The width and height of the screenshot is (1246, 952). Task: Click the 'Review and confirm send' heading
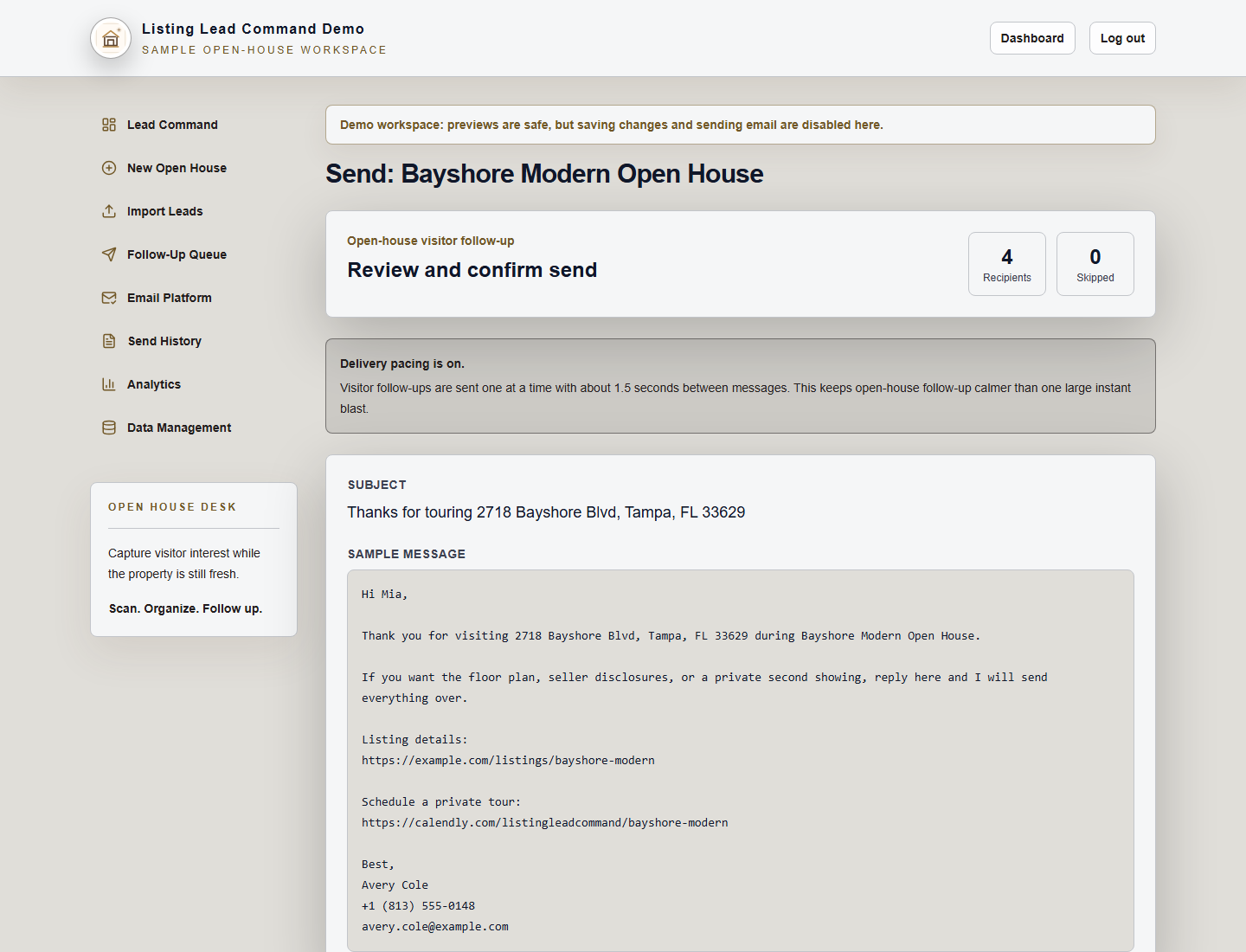[x=472, y=270]
